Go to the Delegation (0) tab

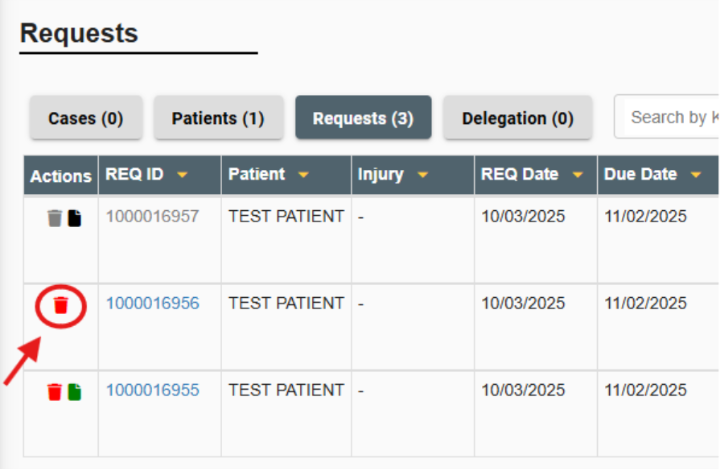[518, 118]
